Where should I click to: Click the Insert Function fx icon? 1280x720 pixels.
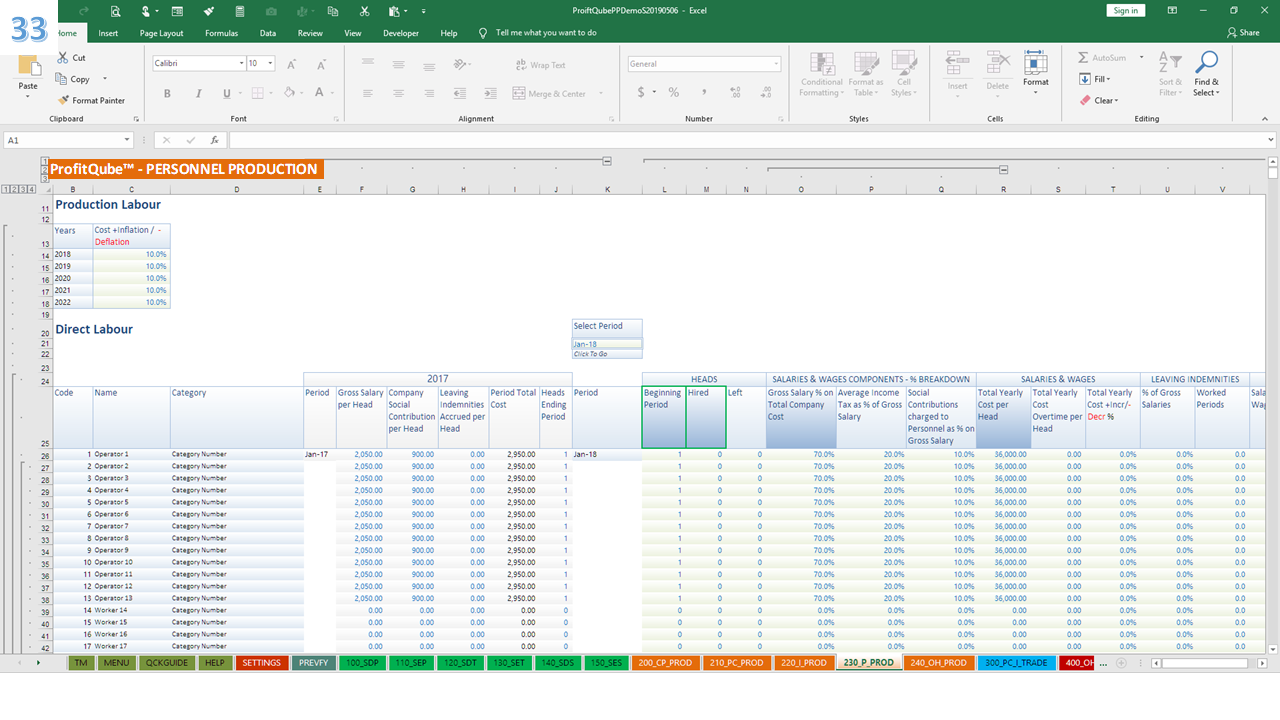tap(214, 140)
